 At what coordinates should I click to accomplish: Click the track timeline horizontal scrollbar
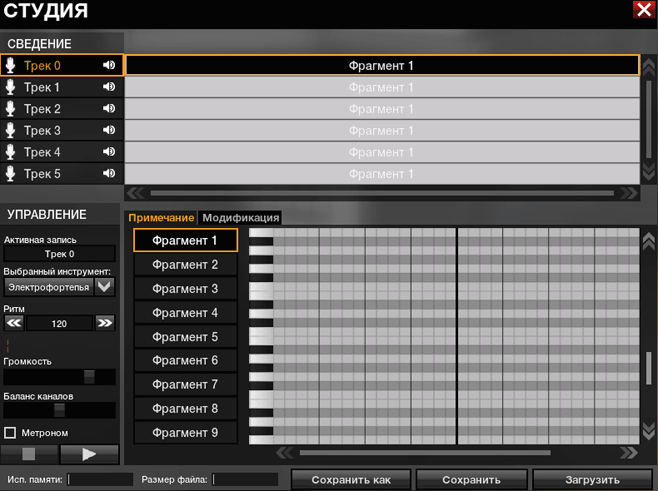coord(382,193)
